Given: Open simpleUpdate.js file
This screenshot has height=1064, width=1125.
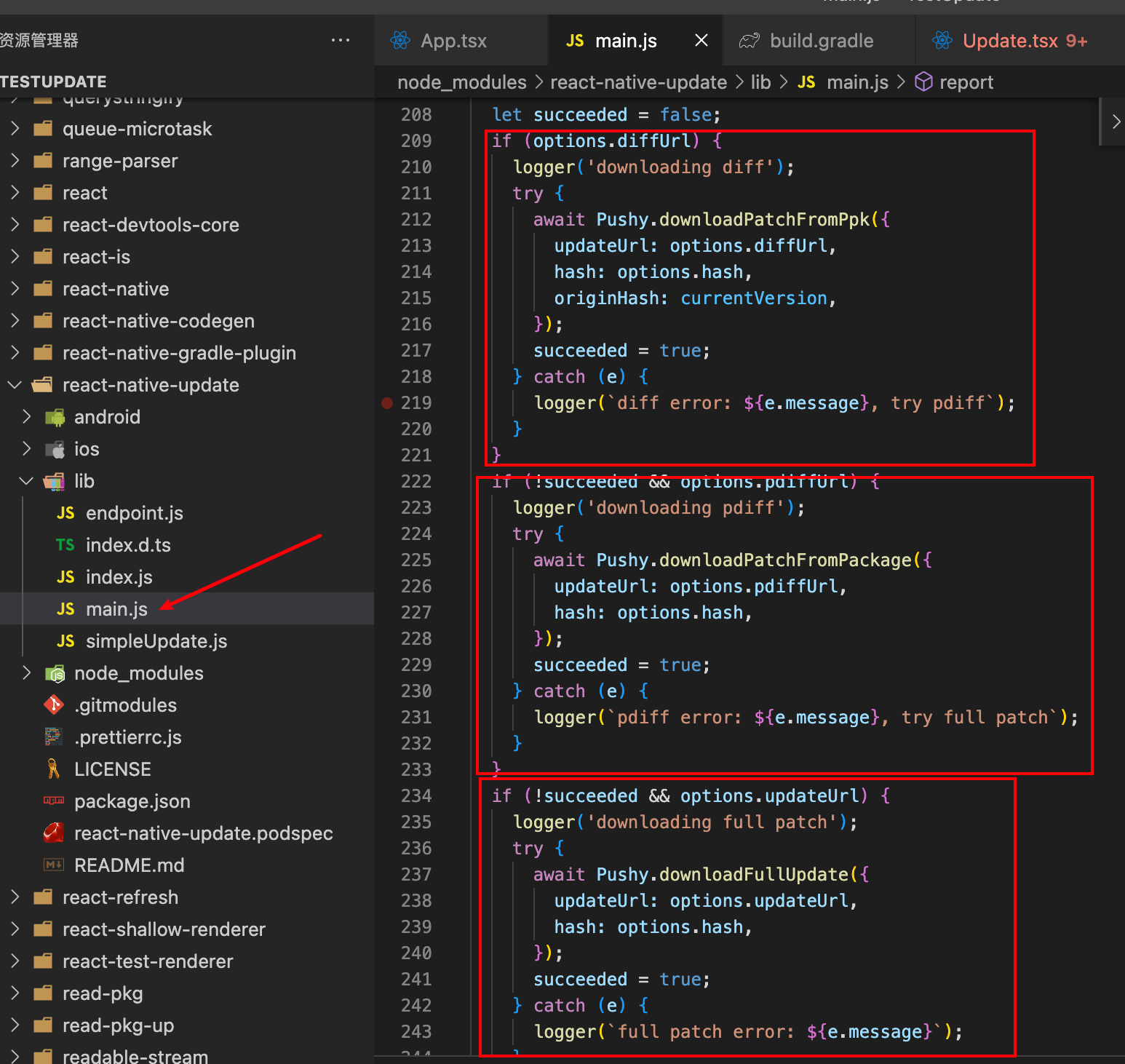Looking at the screenshot, I should [x=156, y=641].
